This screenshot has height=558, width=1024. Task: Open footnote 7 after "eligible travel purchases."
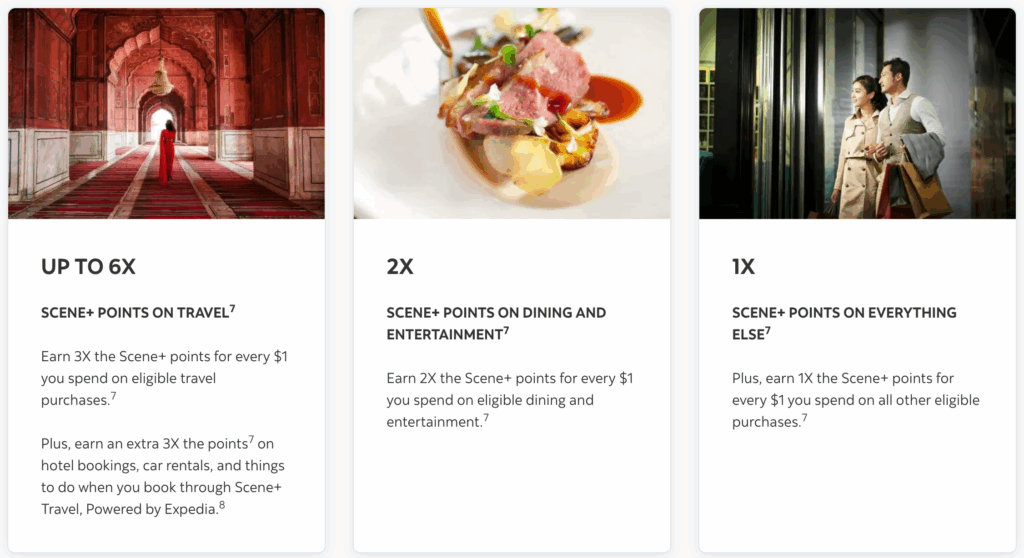(x=114, y=396)
